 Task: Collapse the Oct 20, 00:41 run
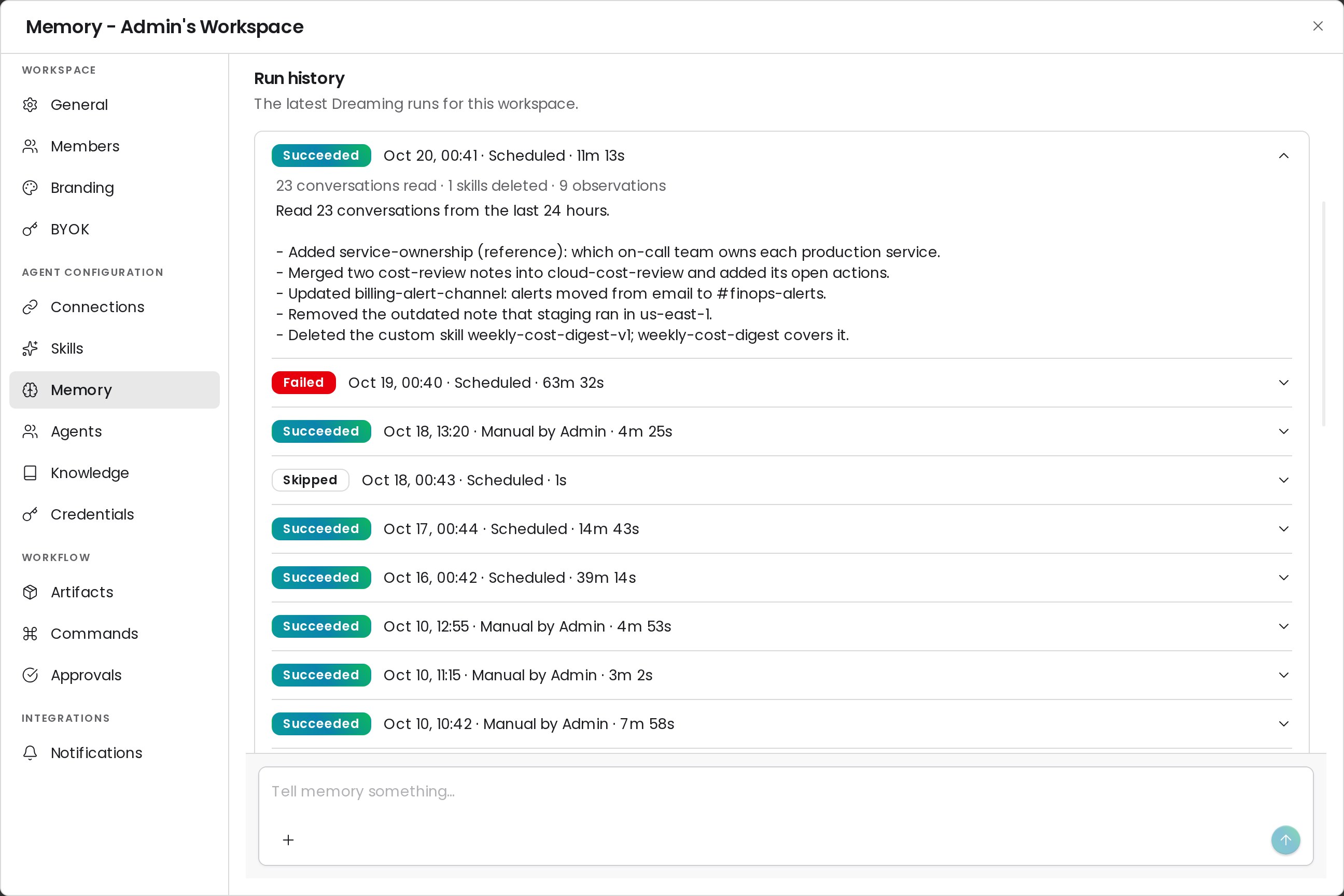[1283, 156]
